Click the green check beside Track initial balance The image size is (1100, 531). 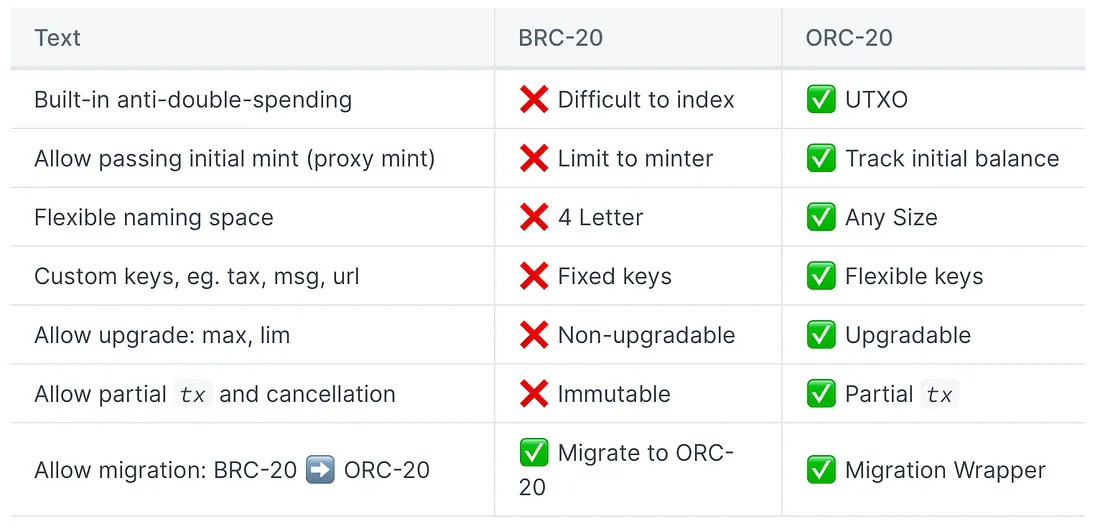pos(821,159)
